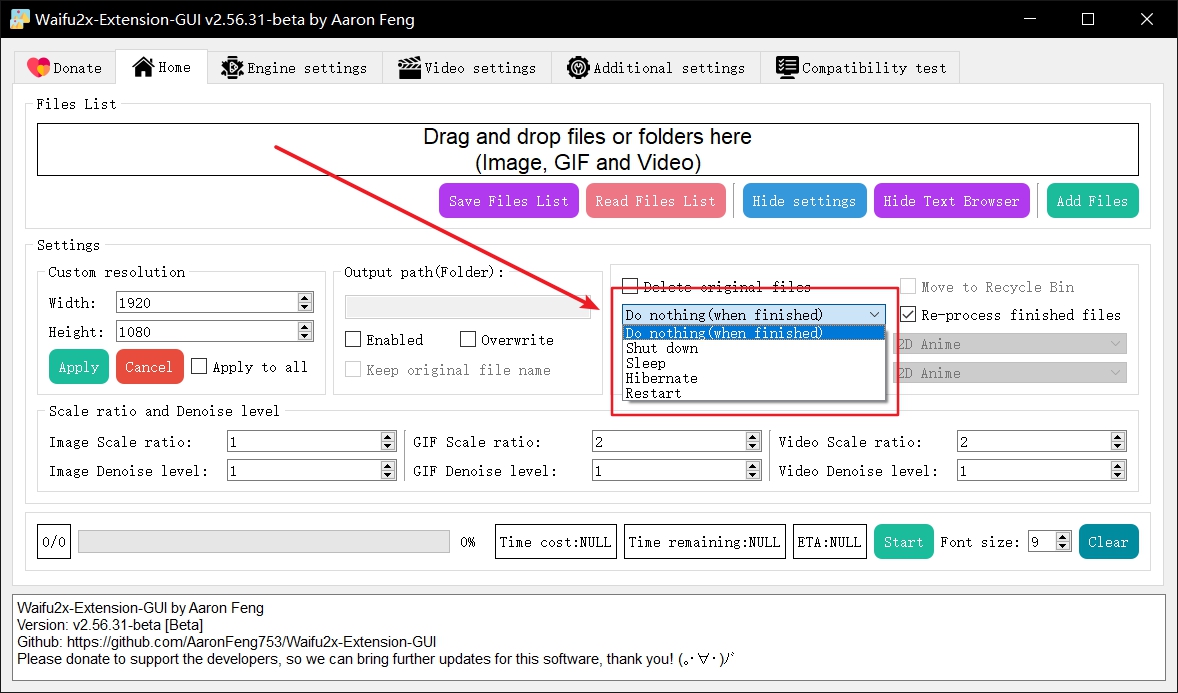Image resolution: width=1178 pixels, height=693 pixels.
Task: Decrease Video Denoise level stepper
Action: pos(1118,475)
